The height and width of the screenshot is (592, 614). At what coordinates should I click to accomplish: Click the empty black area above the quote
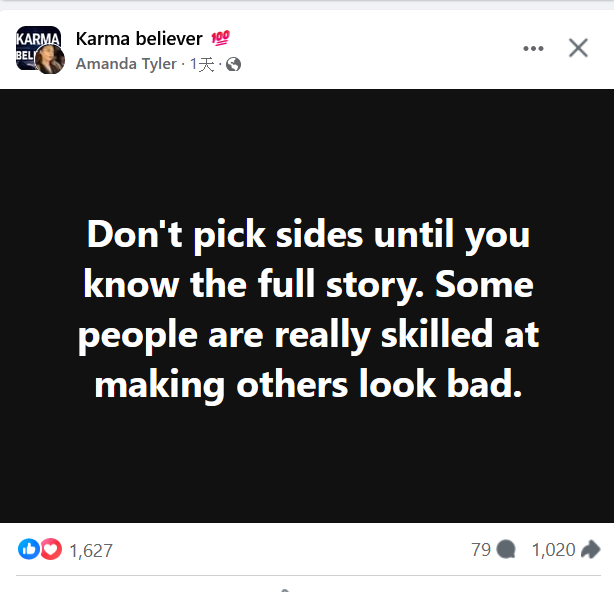307,150
